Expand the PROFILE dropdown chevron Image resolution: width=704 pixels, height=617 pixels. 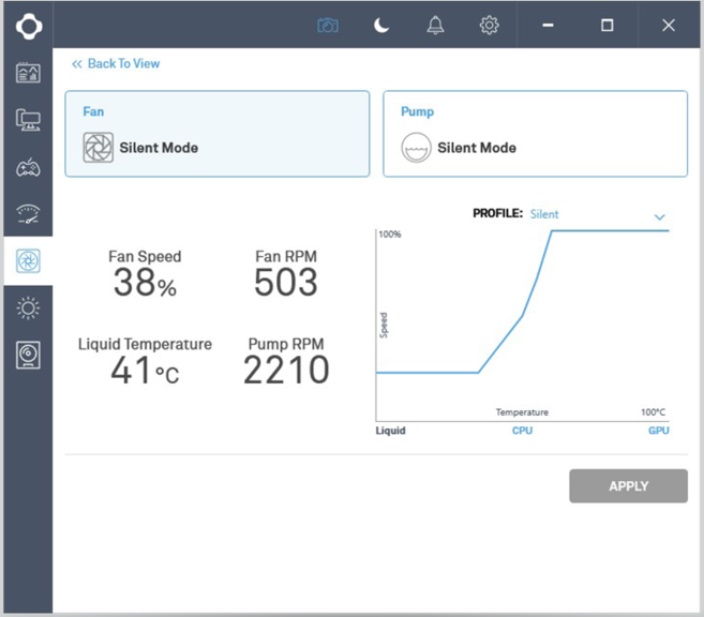pos(659,216)
